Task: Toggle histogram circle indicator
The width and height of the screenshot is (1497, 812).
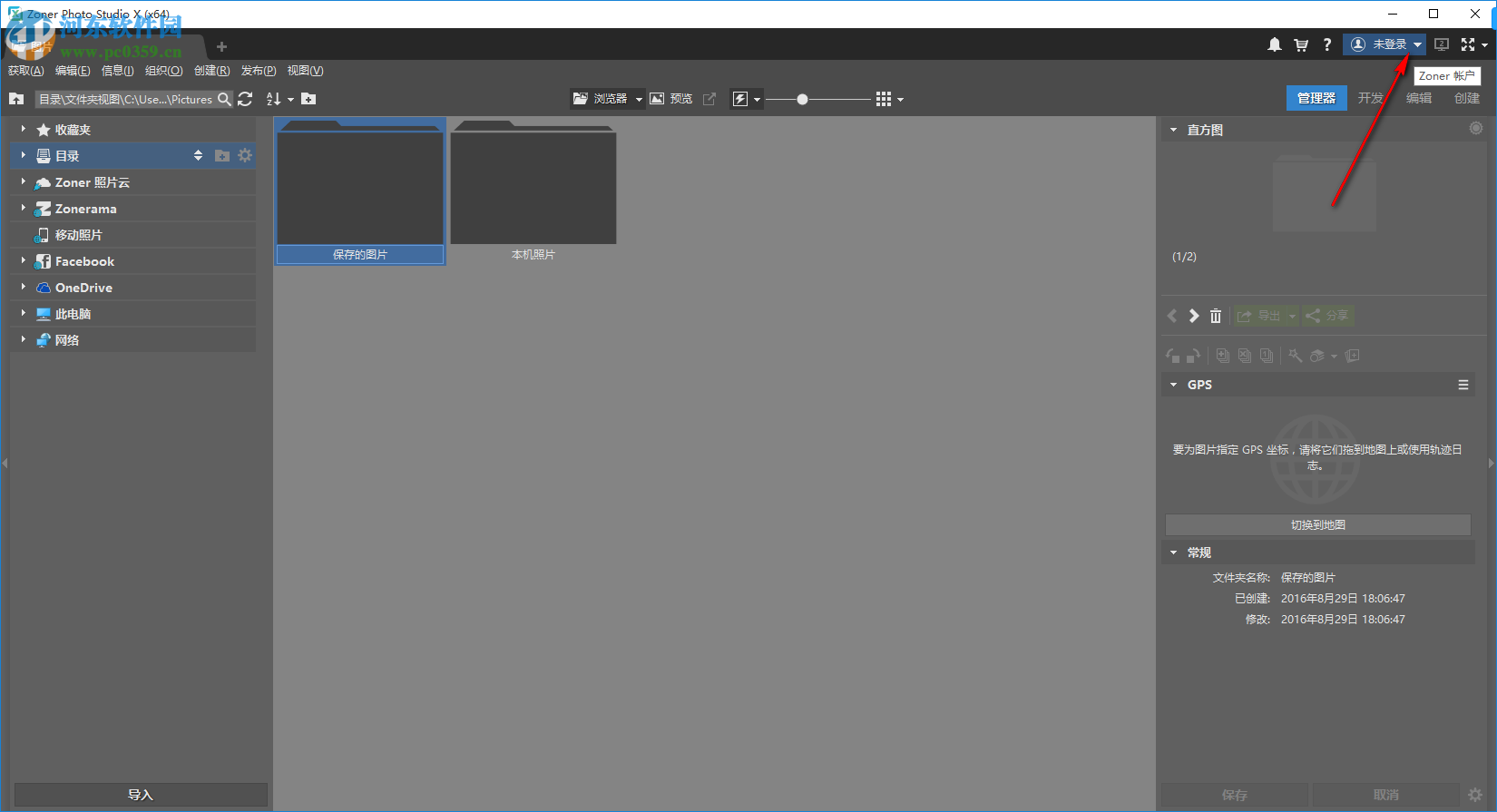Action: click(1476, 129)
